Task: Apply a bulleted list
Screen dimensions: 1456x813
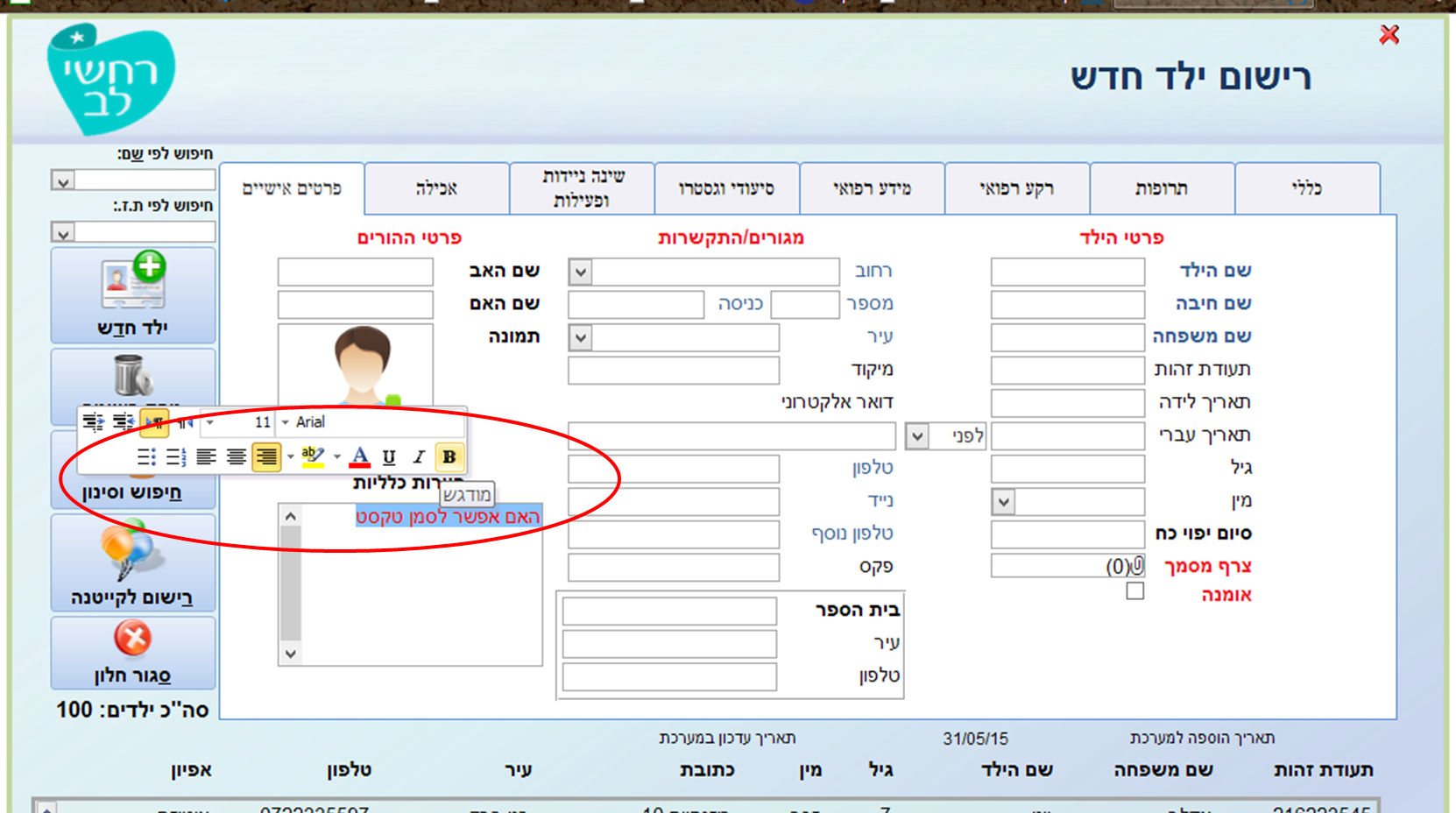Action: (x=146, y=456)
